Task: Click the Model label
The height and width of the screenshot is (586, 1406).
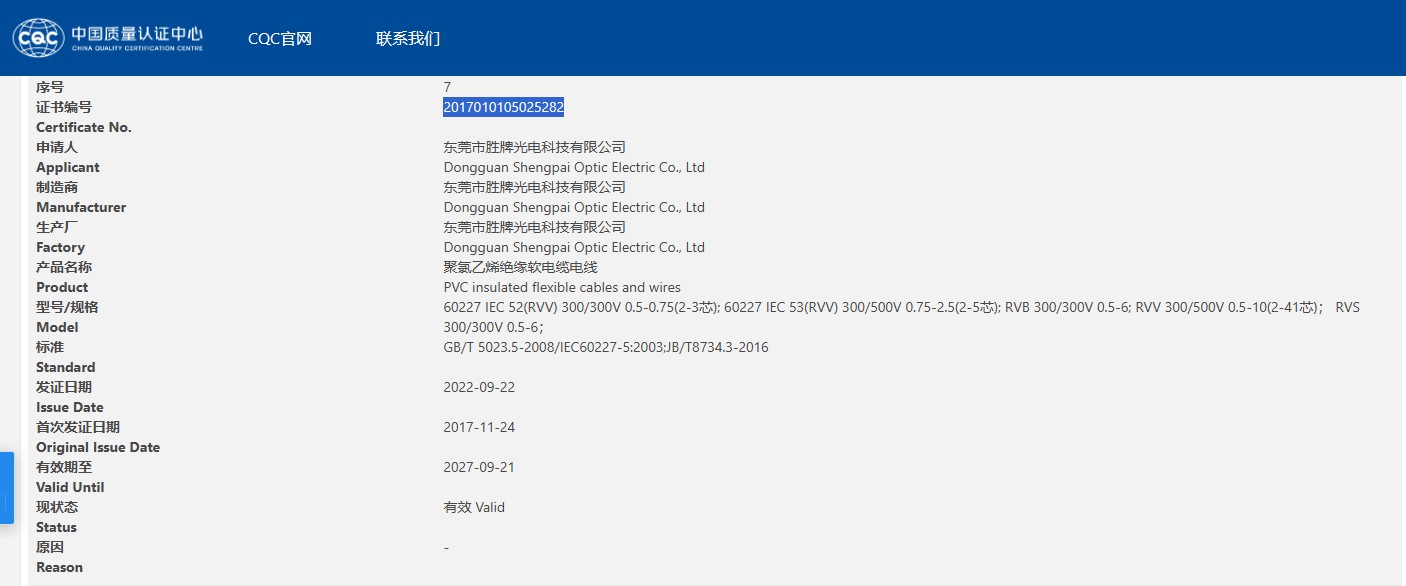Action: point(57,327)
